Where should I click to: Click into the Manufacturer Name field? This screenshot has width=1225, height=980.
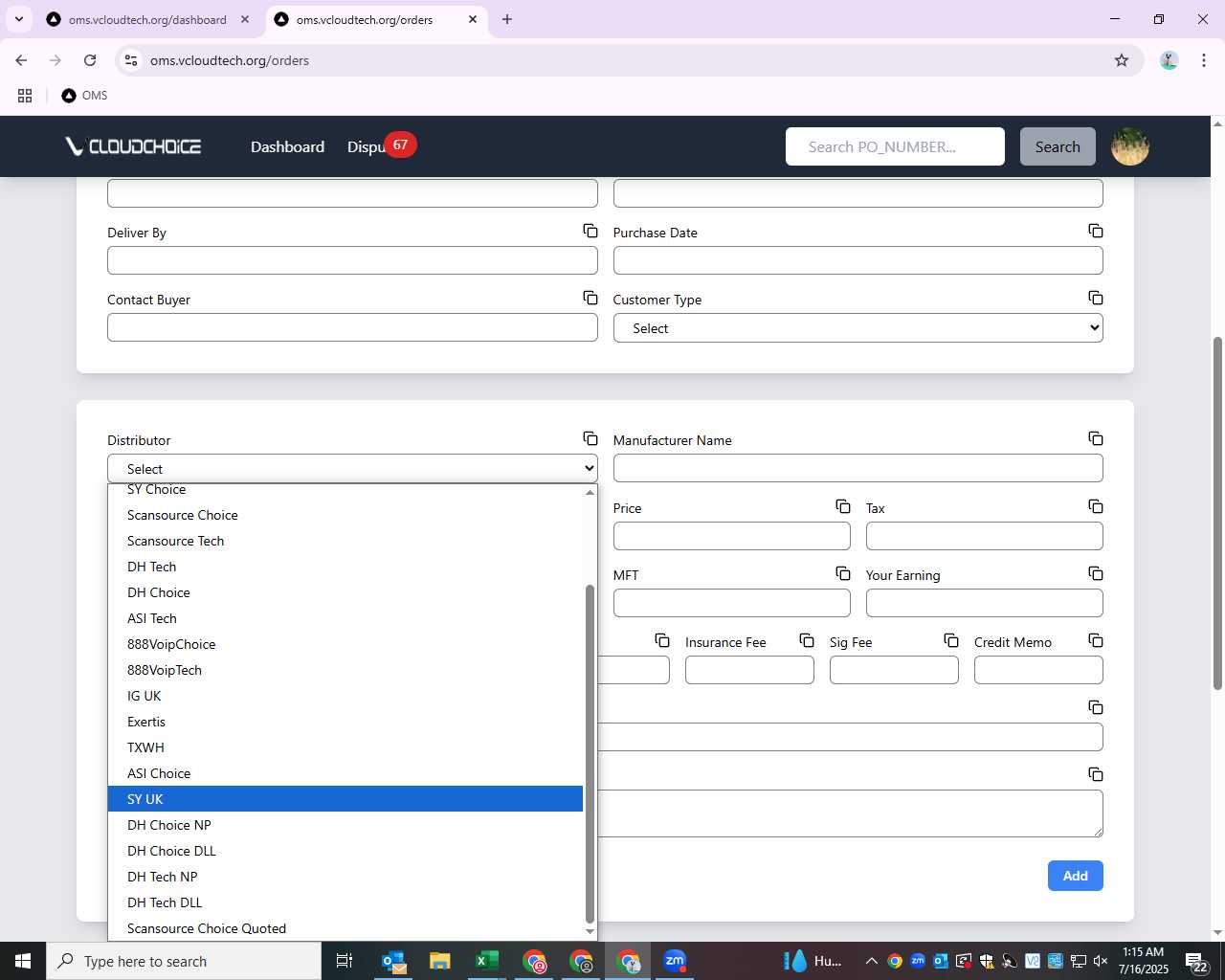click(x=857, y=468)
